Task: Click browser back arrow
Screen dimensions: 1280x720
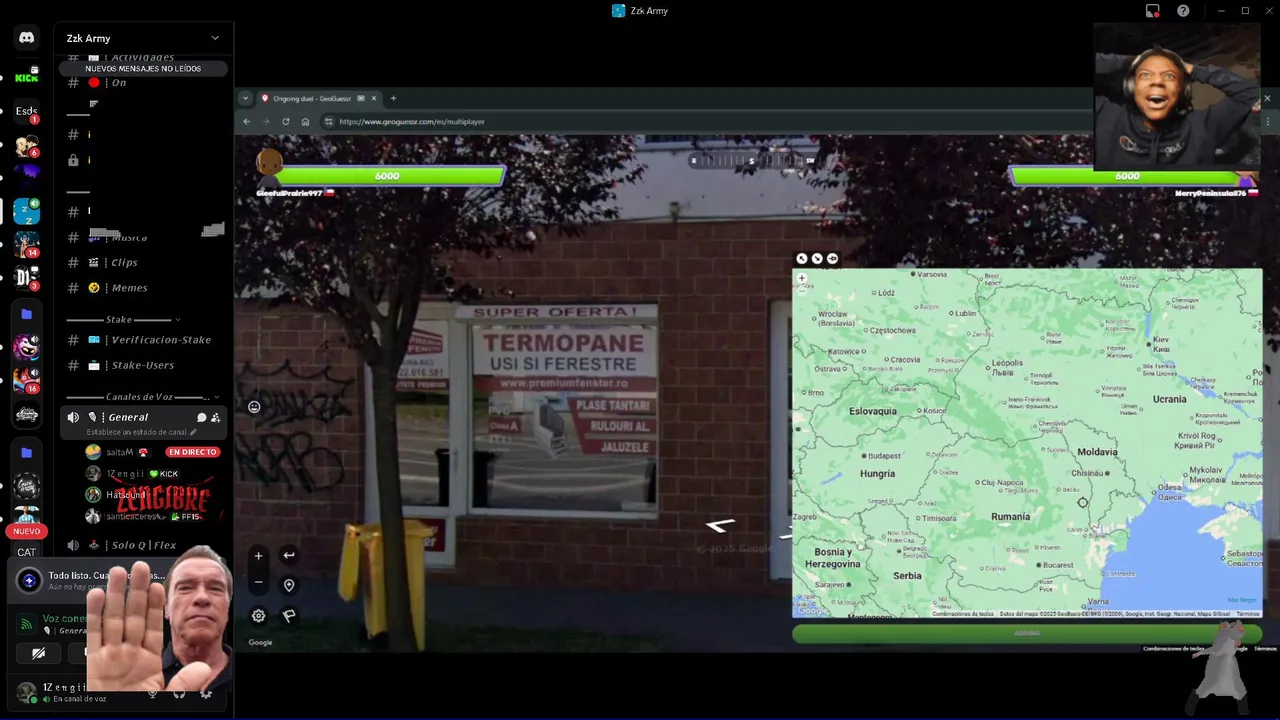Action: click(x=247, y=122)
